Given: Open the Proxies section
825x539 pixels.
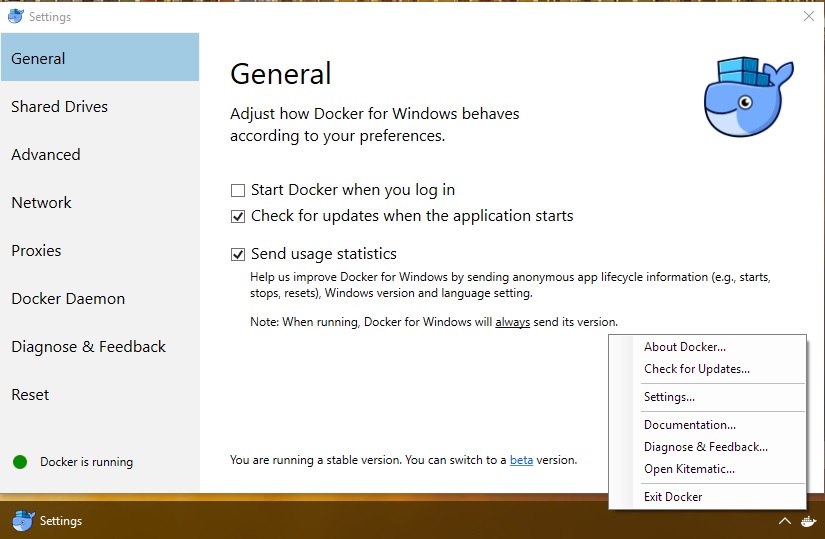Looking at the screenshot, I should coord(100,250).
